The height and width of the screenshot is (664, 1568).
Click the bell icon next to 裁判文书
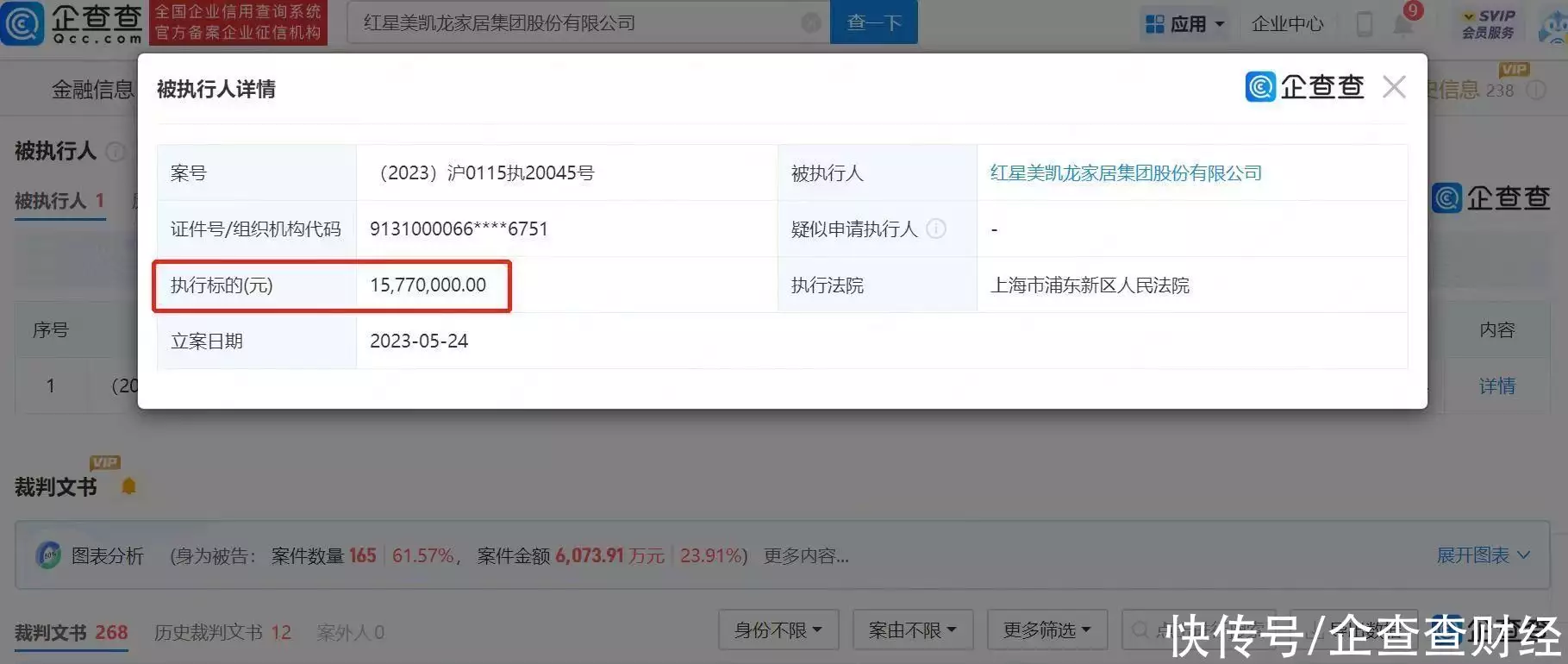[128, 487]
